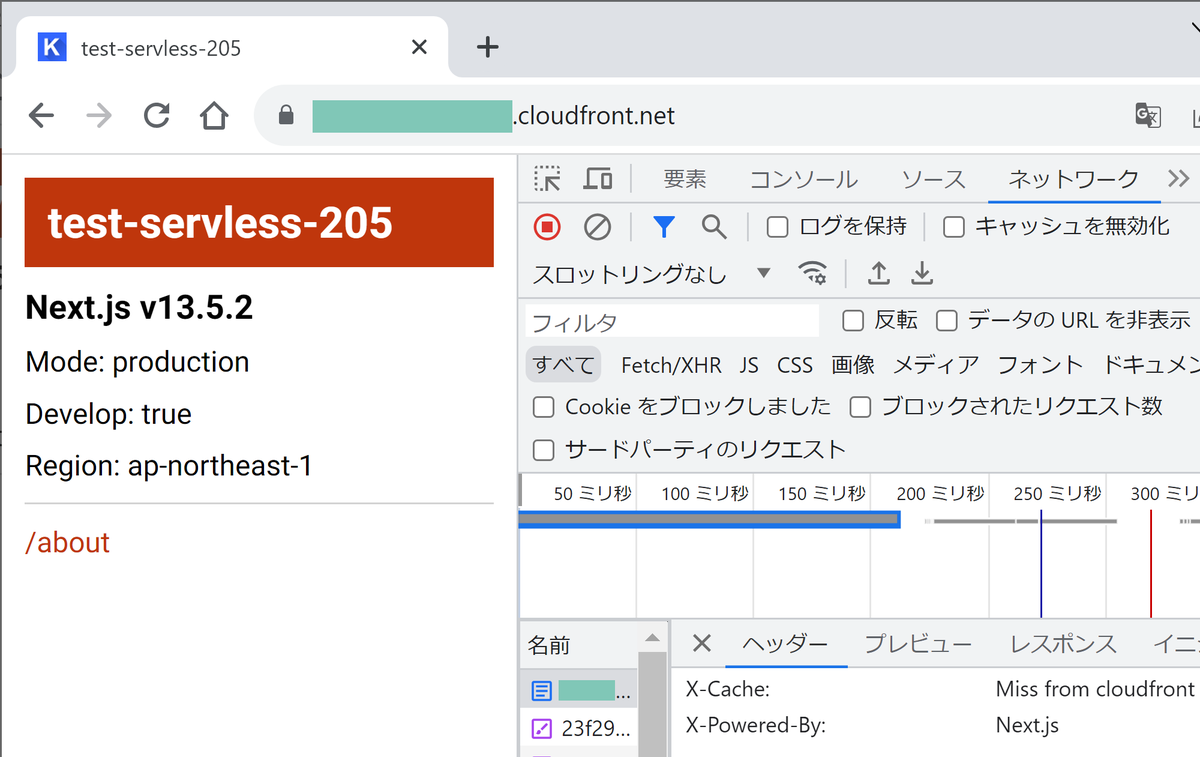Open the network conditions wifi icon
The image size is (1200, 757).
(x=813, y=273)
